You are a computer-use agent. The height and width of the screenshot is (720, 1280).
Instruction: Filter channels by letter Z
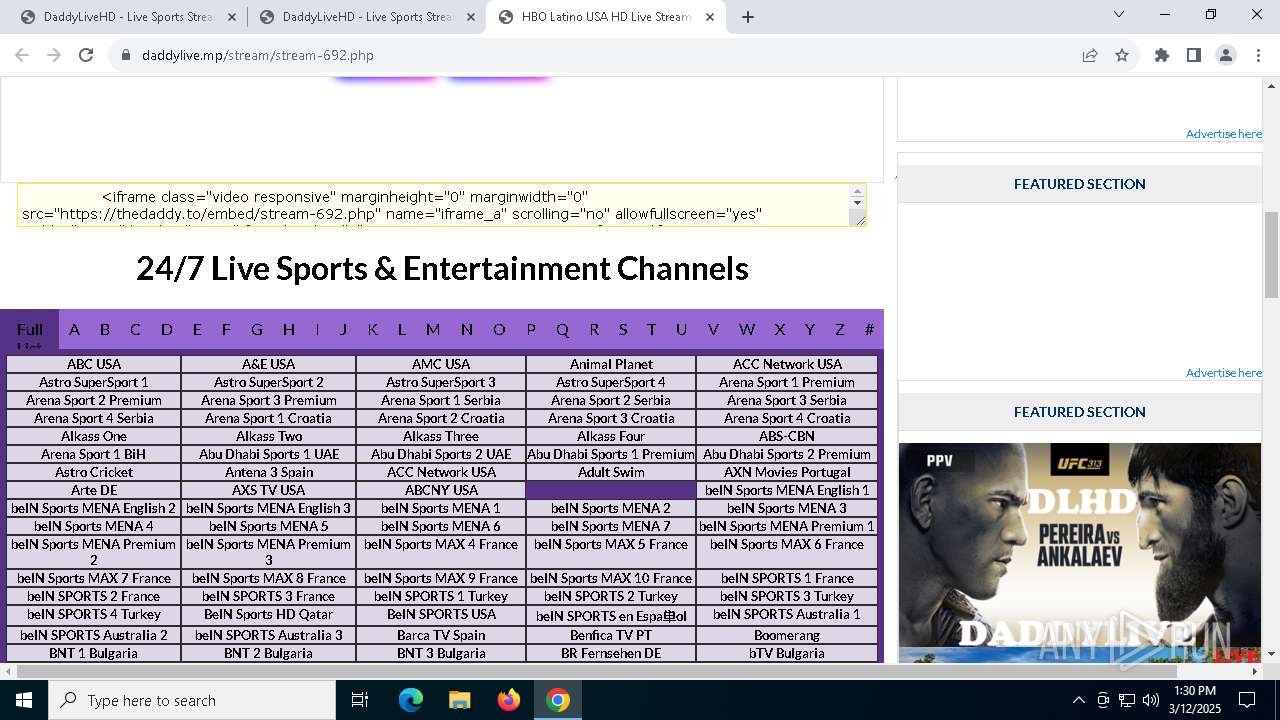tap(840, 329)
